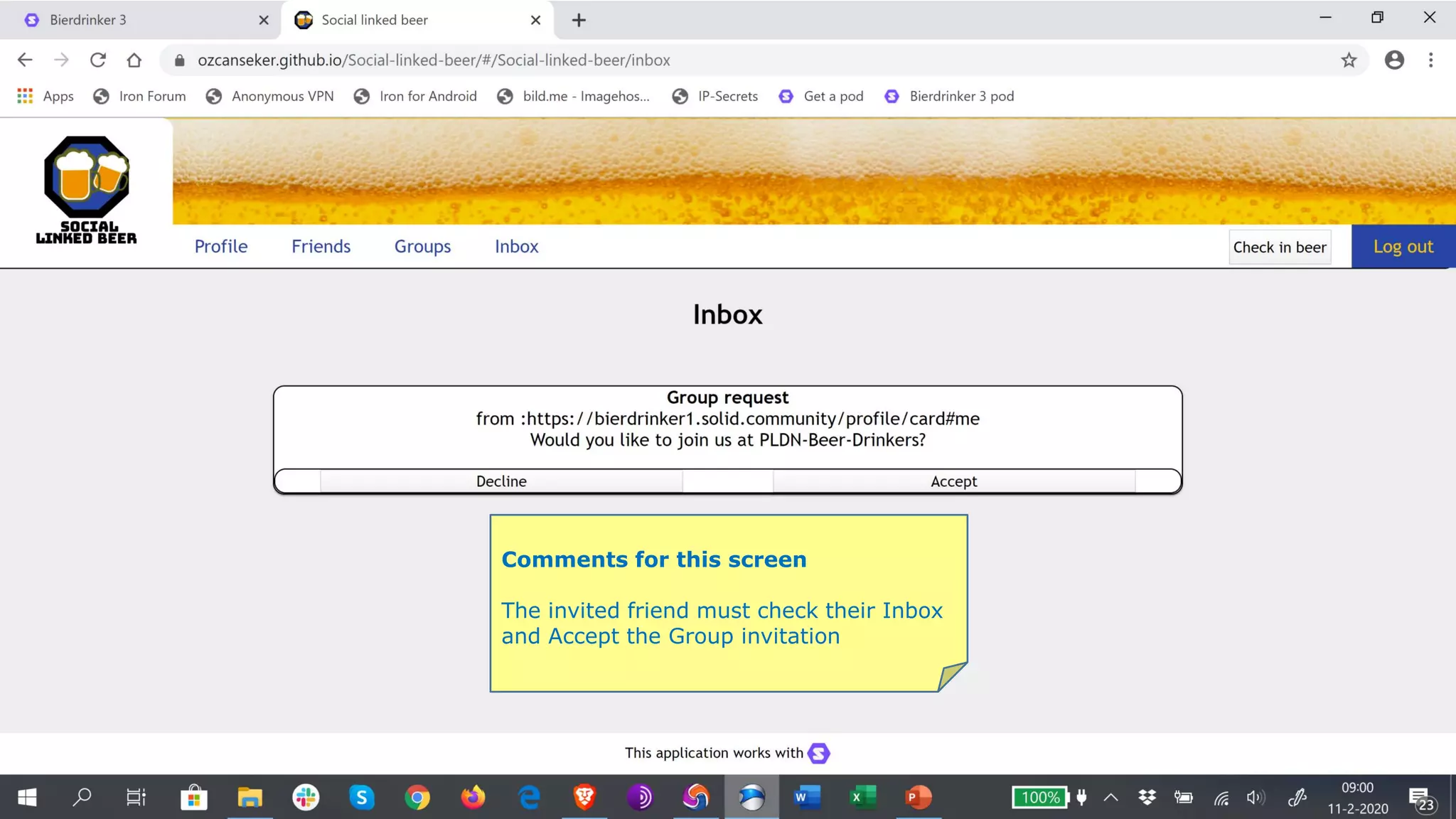View site security lock info
Viewport: 1456px width, 819px height.
point(180,60)
